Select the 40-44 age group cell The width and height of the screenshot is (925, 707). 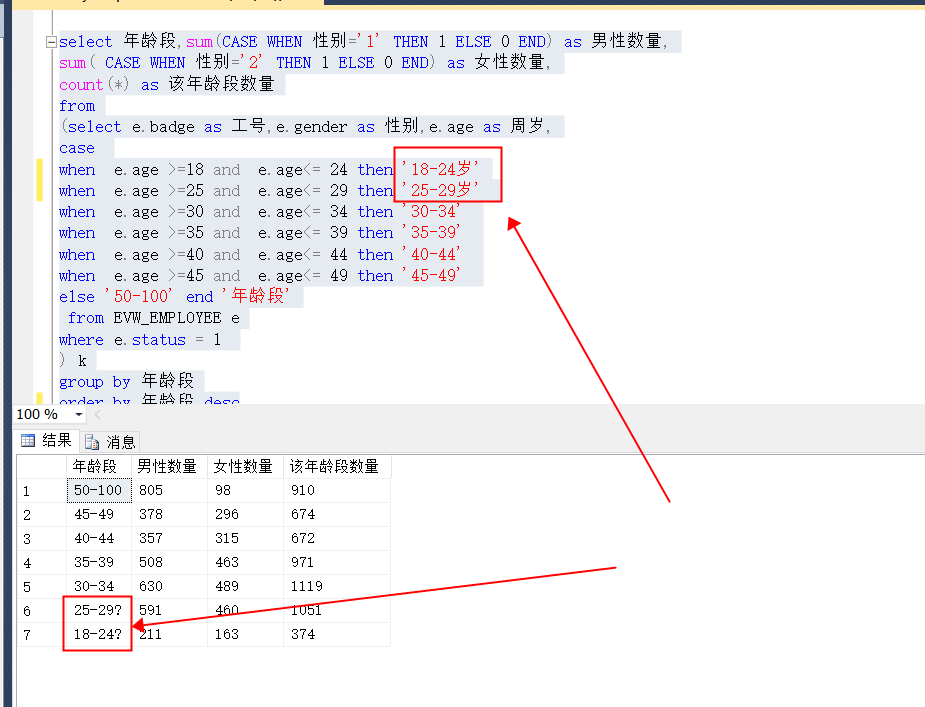point(99,538)
